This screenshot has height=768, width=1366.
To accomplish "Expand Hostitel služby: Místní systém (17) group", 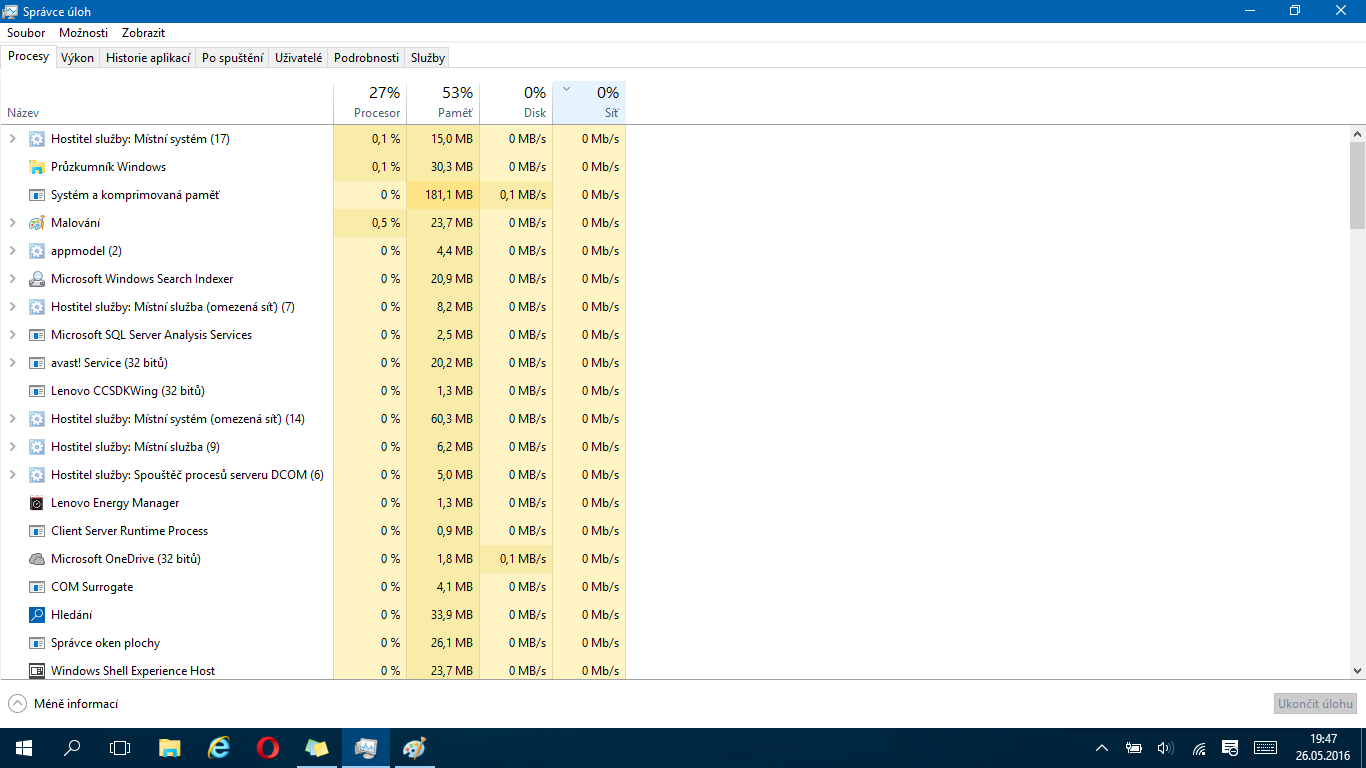I will pos(13,139).
